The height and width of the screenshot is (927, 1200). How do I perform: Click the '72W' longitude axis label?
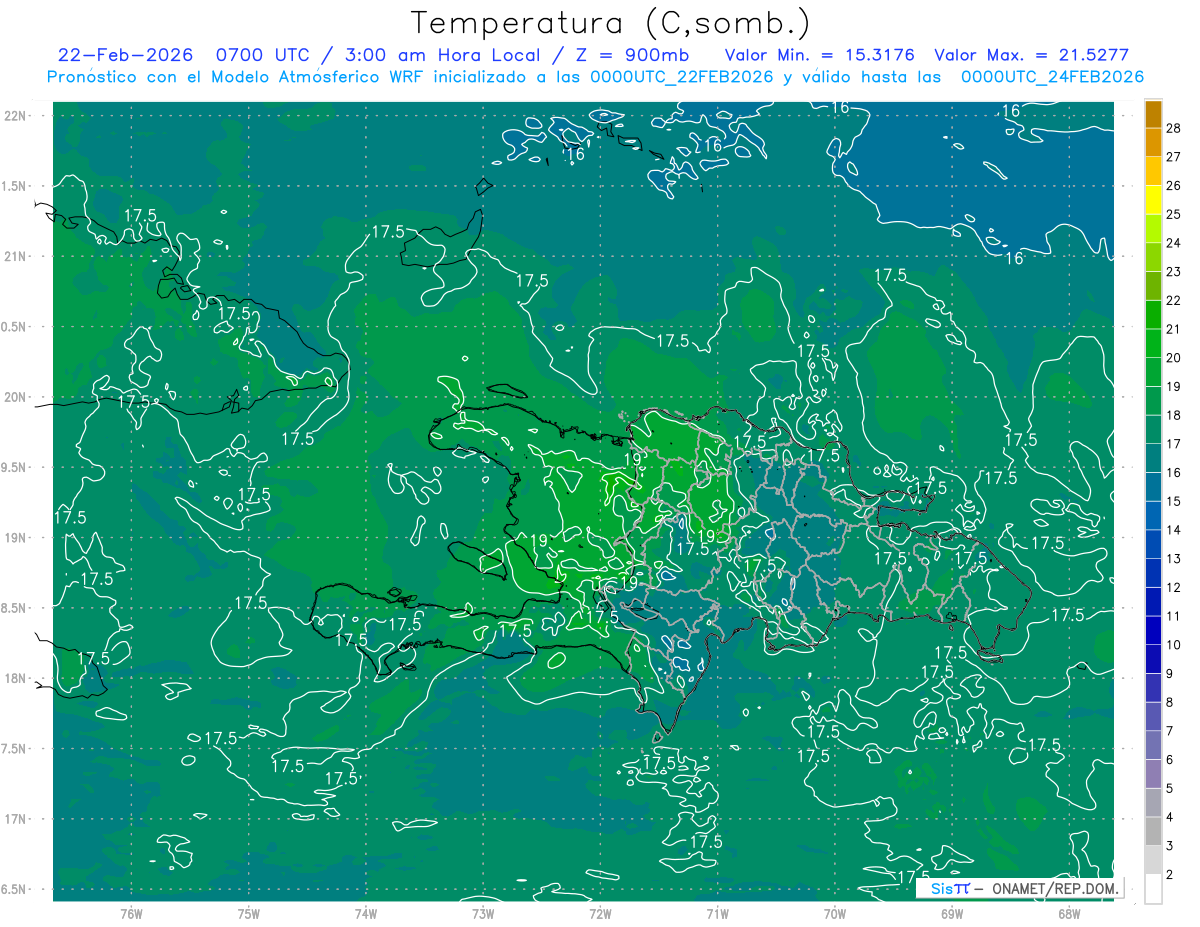pyautogui.click(x=600, y=913)
